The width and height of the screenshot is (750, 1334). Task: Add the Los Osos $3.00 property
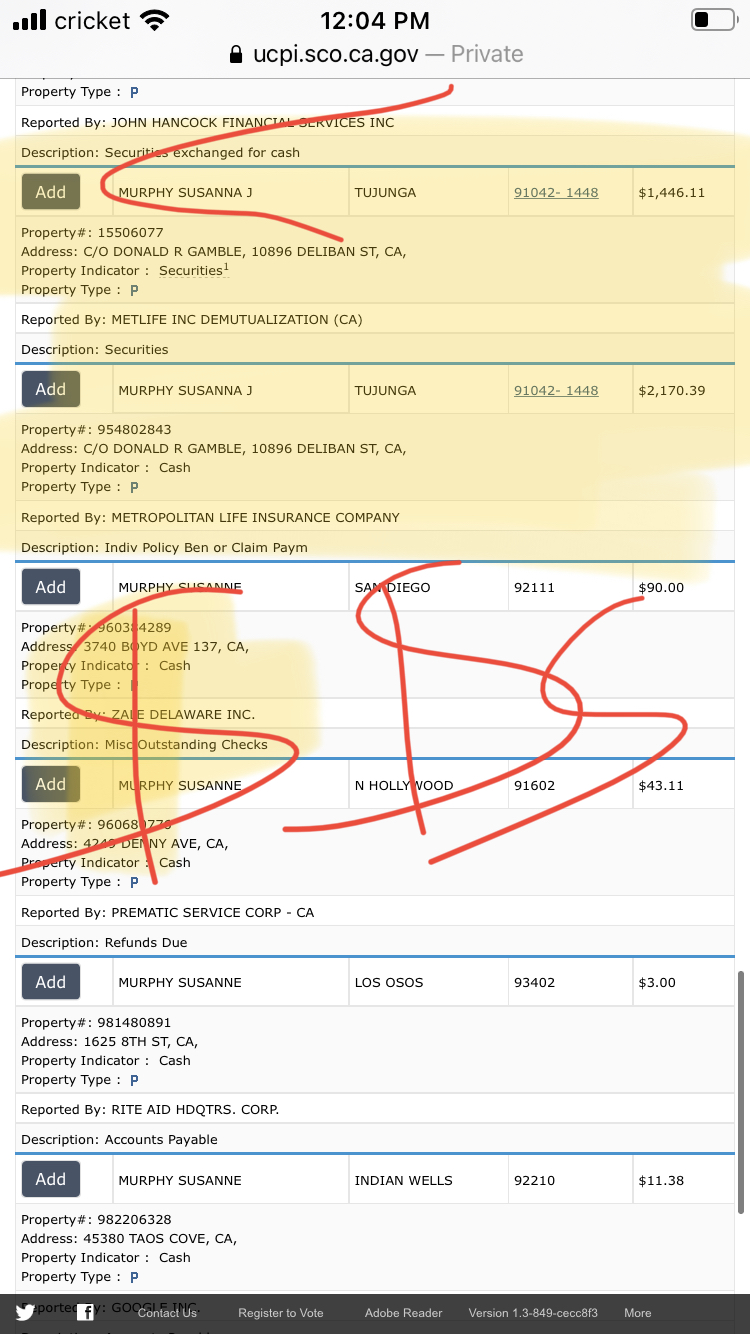click(51, 982)
